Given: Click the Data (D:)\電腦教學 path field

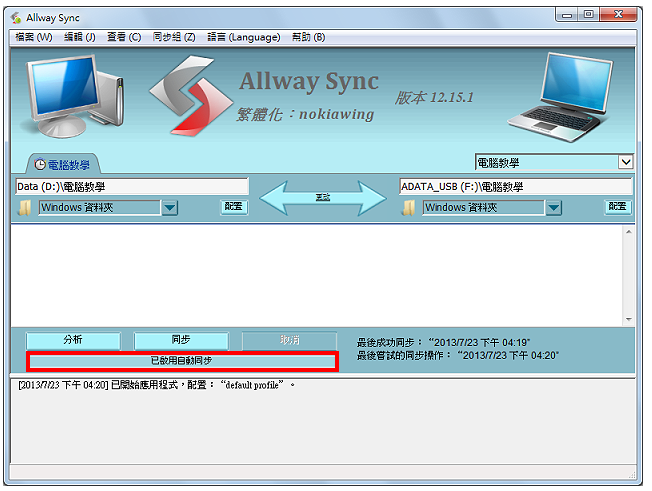Looking at the screenshot, I should pyautogui.click(x=132, y=187).
